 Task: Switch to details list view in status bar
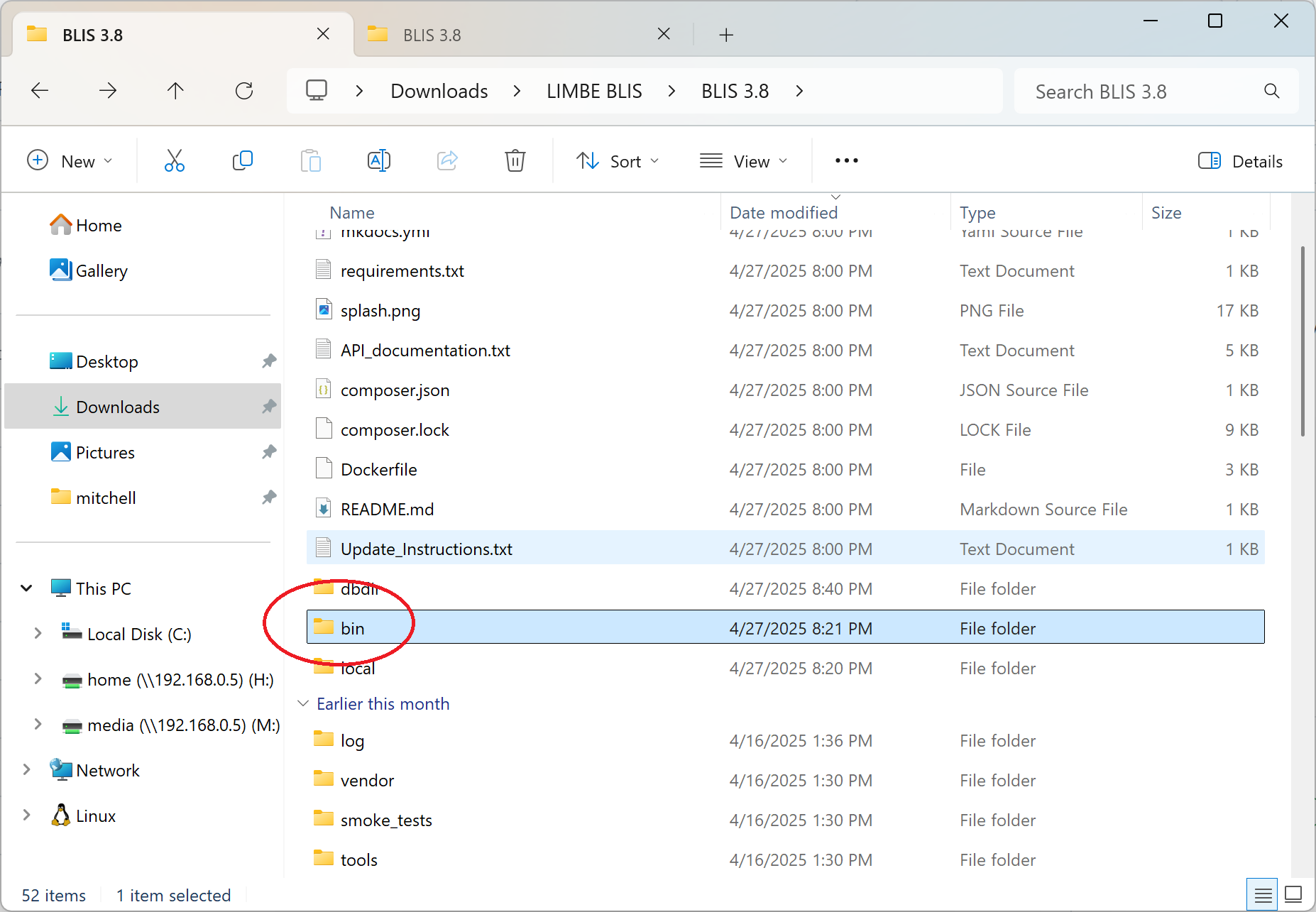coord(1262,895)
